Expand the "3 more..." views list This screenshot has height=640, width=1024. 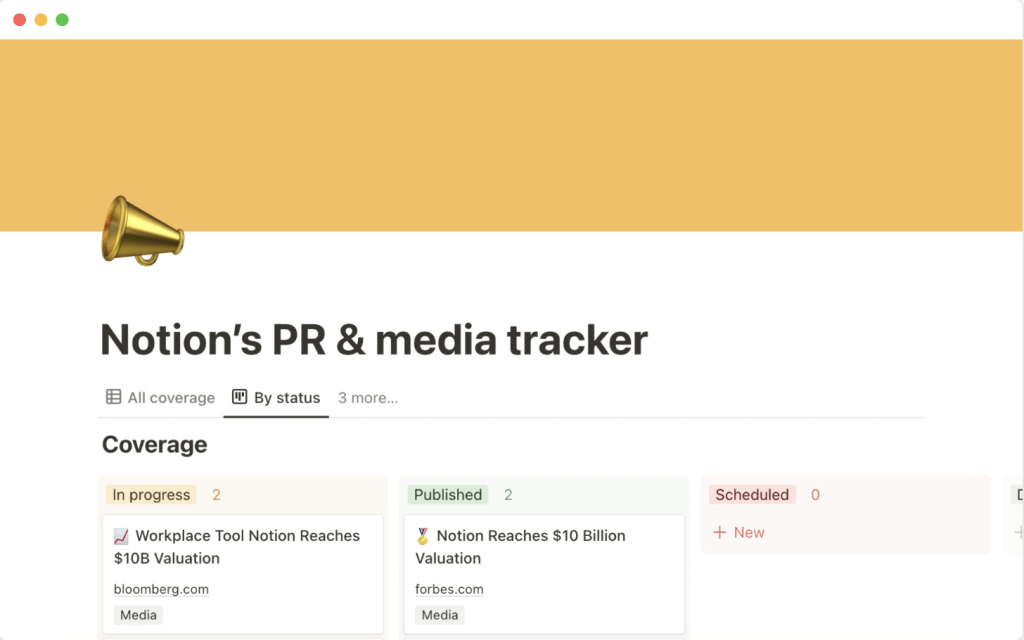(x=368, y=397)
